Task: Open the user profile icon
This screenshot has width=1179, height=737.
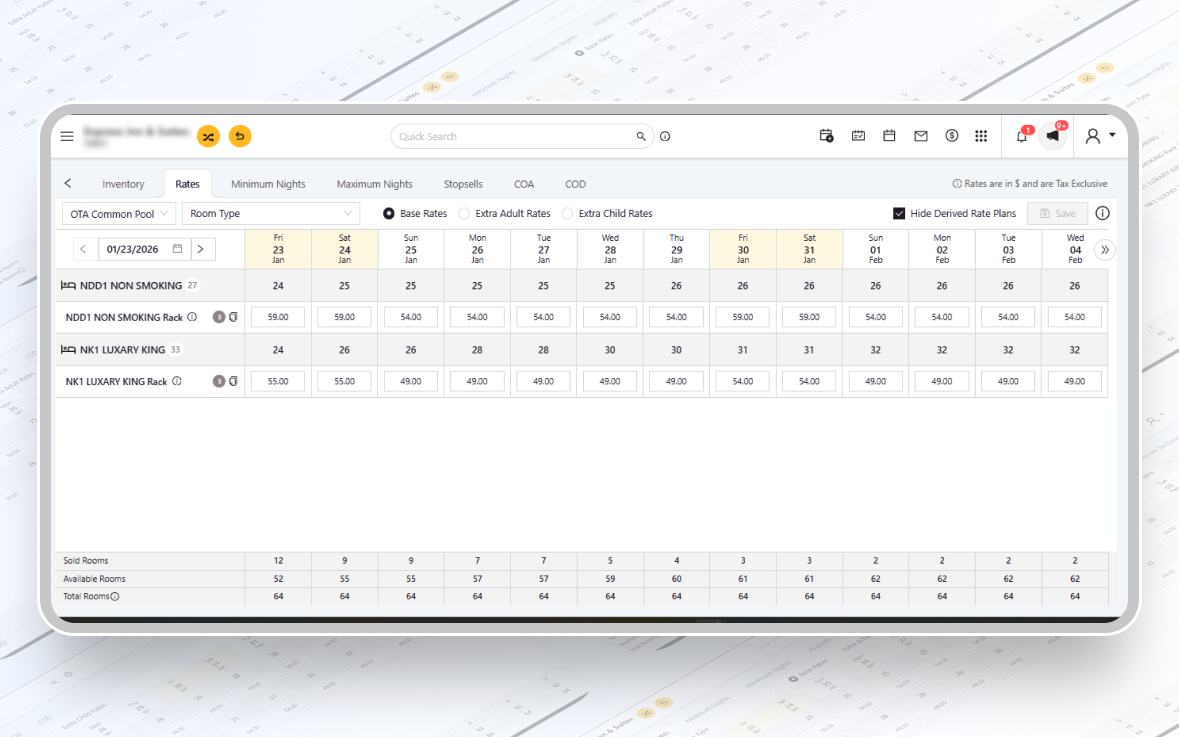Action: coord(1093,136)
